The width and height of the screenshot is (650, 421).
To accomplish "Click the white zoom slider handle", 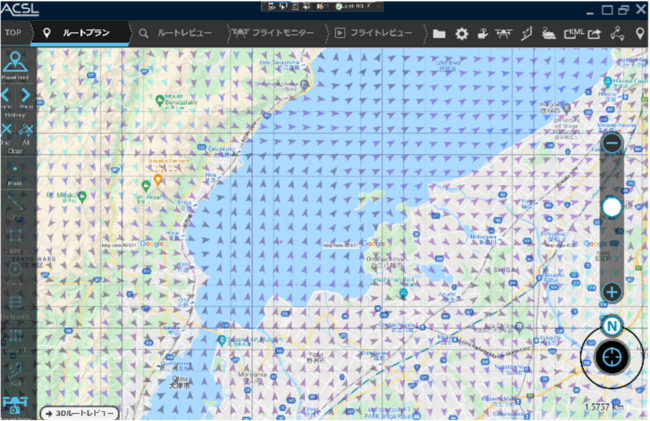I will pos(612,207).
